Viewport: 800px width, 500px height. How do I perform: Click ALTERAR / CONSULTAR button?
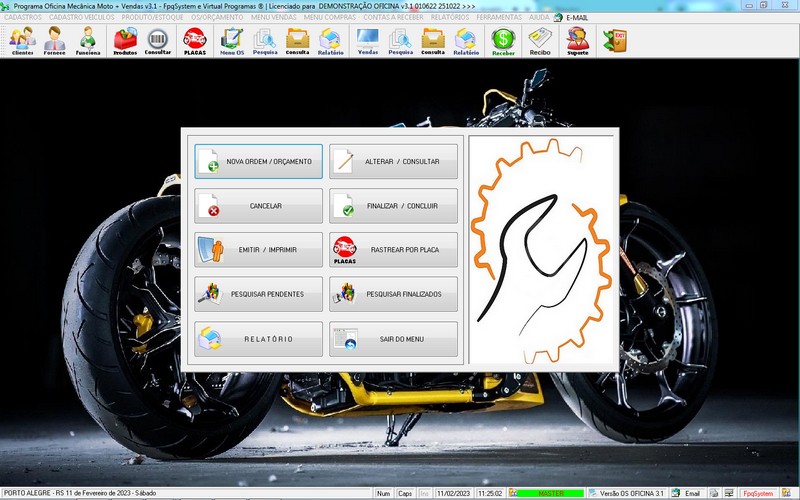pos(393,161)
